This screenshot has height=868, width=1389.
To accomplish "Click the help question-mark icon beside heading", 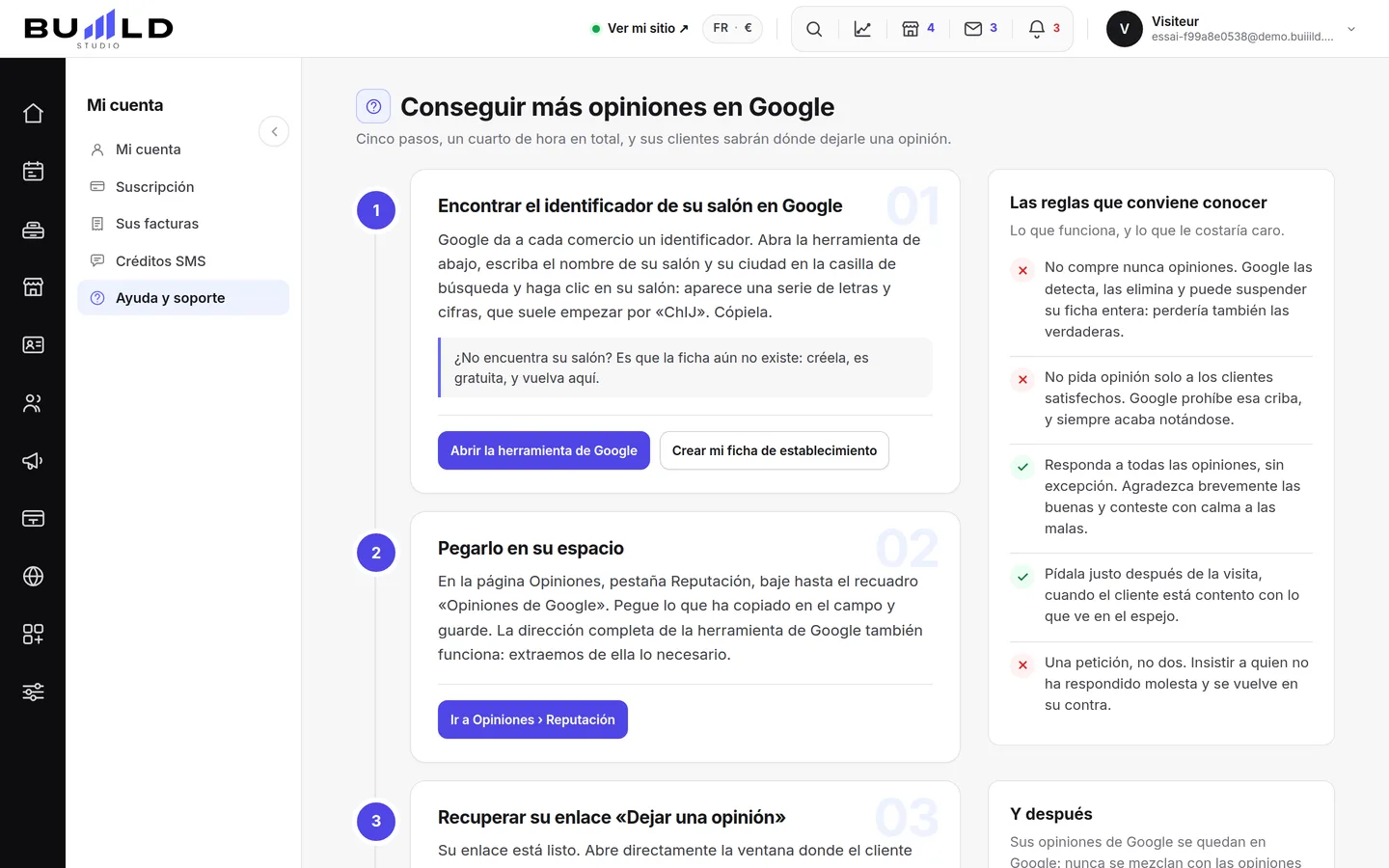I will 373,107.
